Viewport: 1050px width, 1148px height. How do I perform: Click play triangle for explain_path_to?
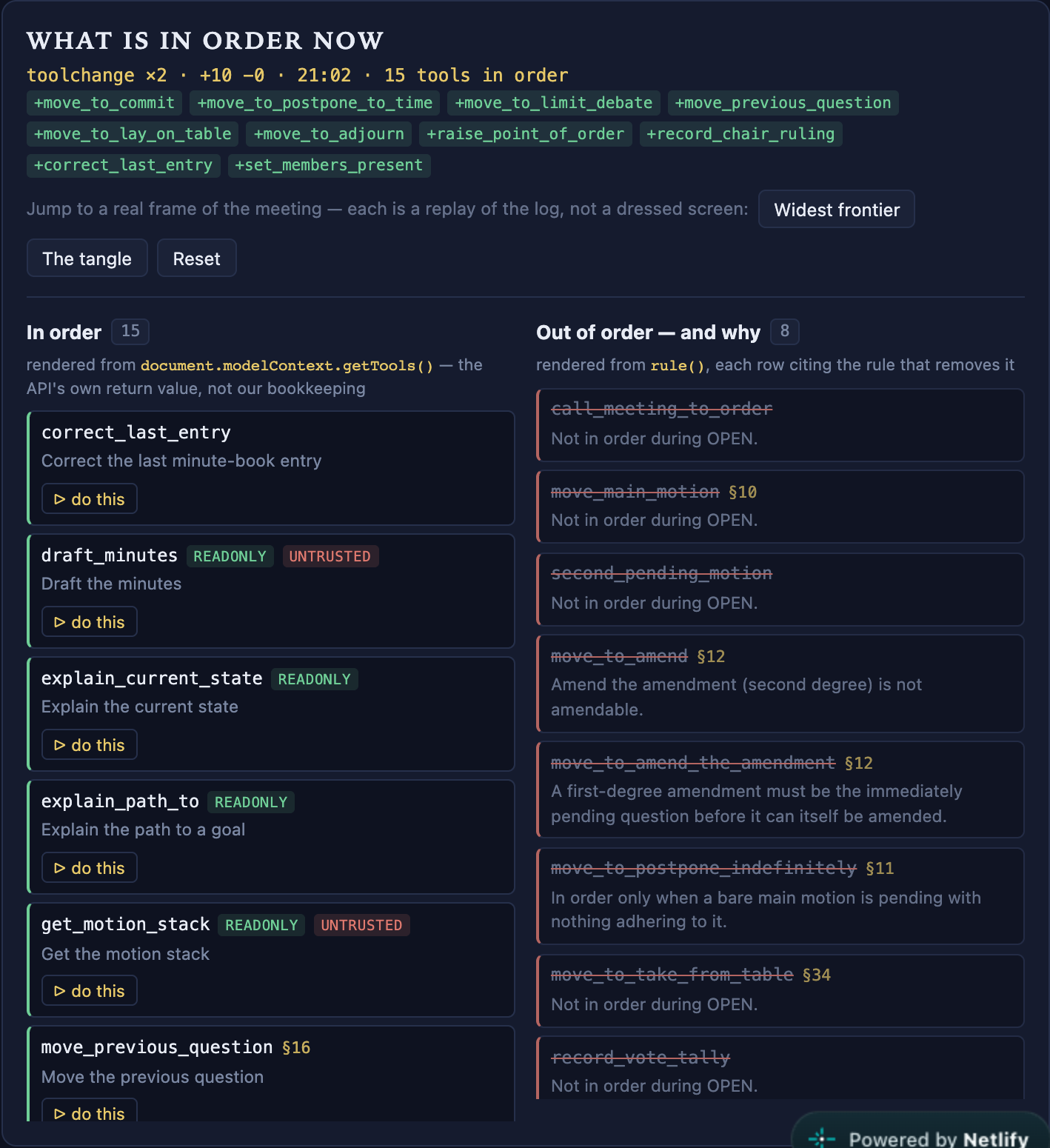(60, 868)
